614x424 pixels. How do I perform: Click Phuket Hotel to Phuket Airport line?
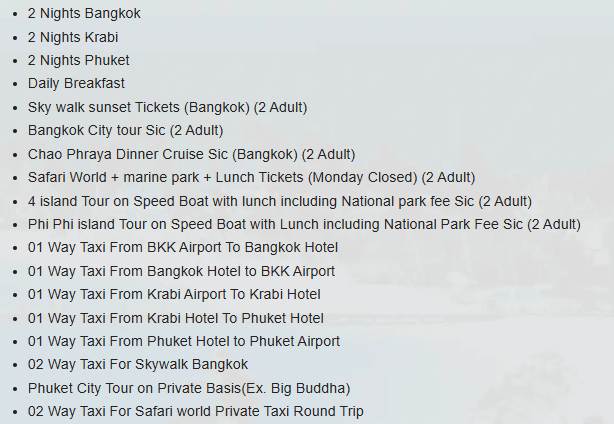tap(184, 341)
